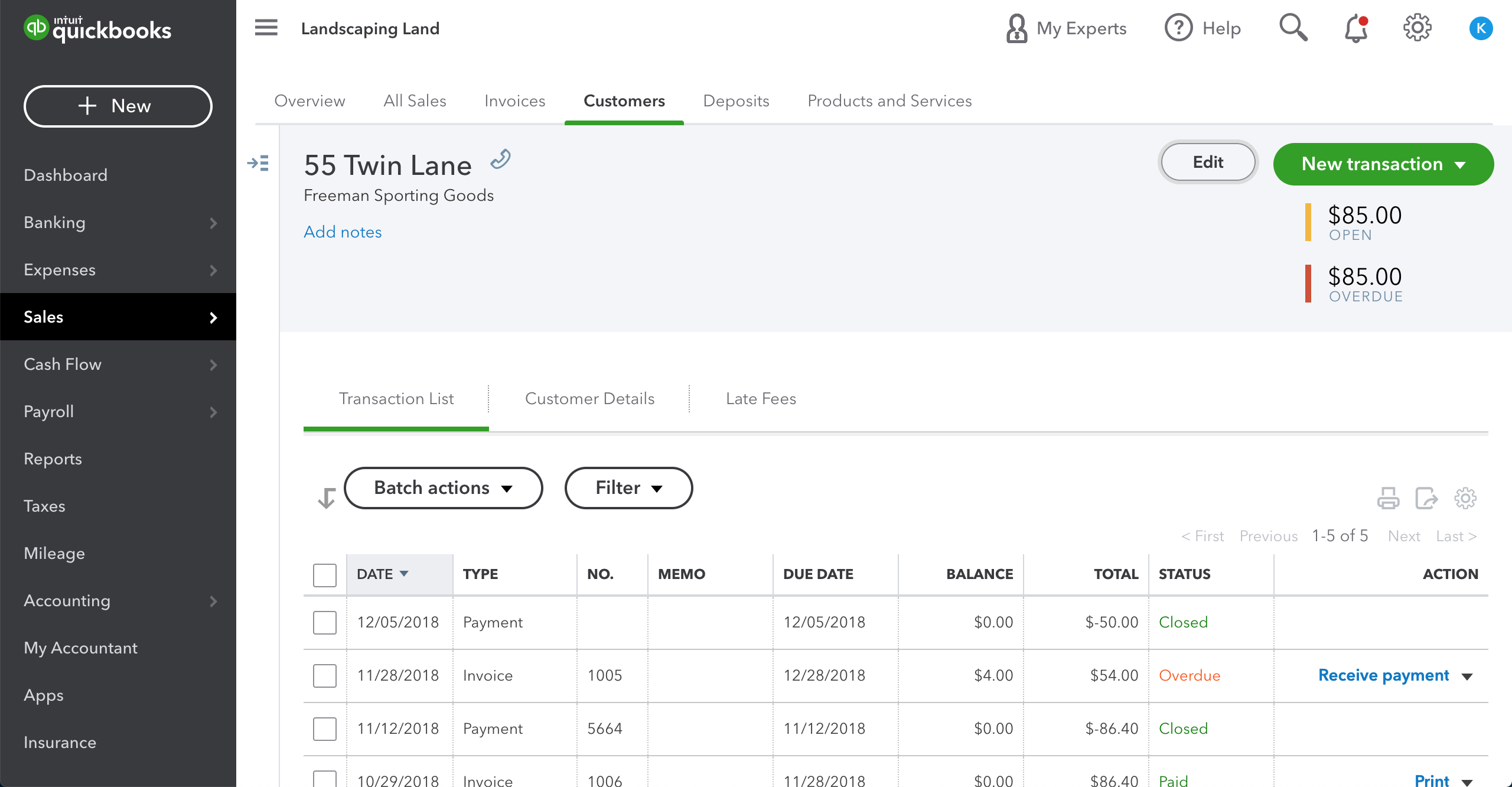Open the Late Fees tab
The height and width of the screenshot is (787, 1512).
tap(761, 399)
